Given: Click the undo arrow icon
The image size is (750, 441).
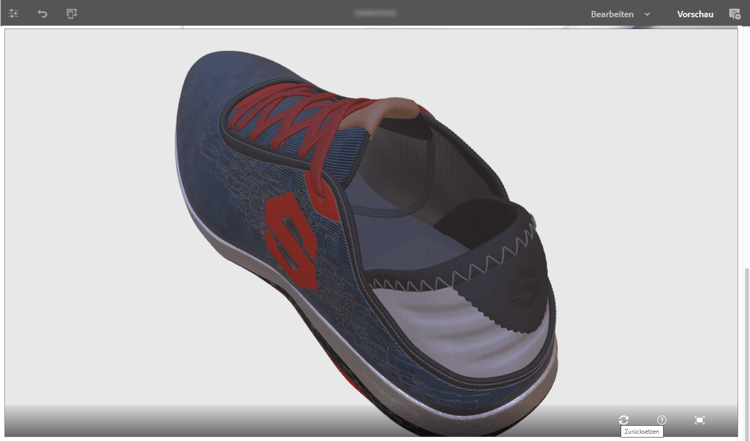Looking at the screenshot, I should [x=42, y=13].
